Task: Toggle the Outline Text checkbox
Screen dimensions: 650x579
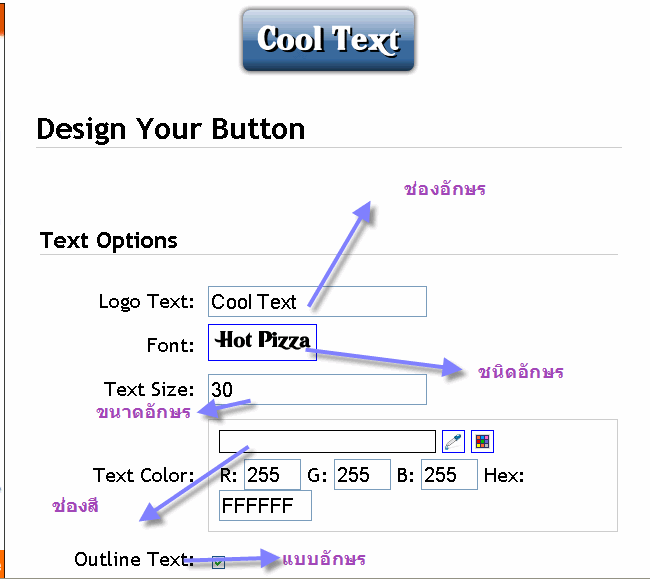Action: (218, 562)
